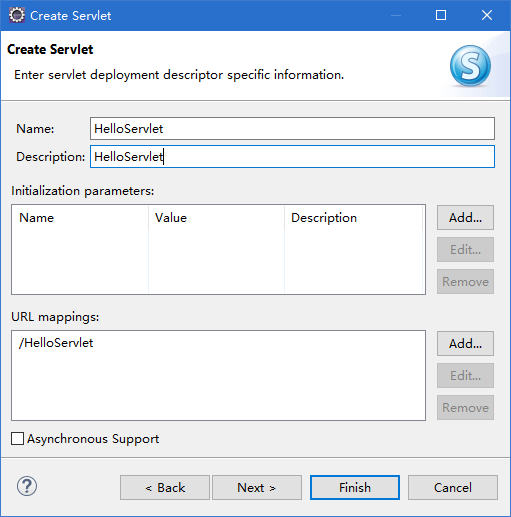Enable the Asynchronous Support checkbox
Image resolution: width=511 pixels, height=517 pixels.
click(x=17, y=439)
